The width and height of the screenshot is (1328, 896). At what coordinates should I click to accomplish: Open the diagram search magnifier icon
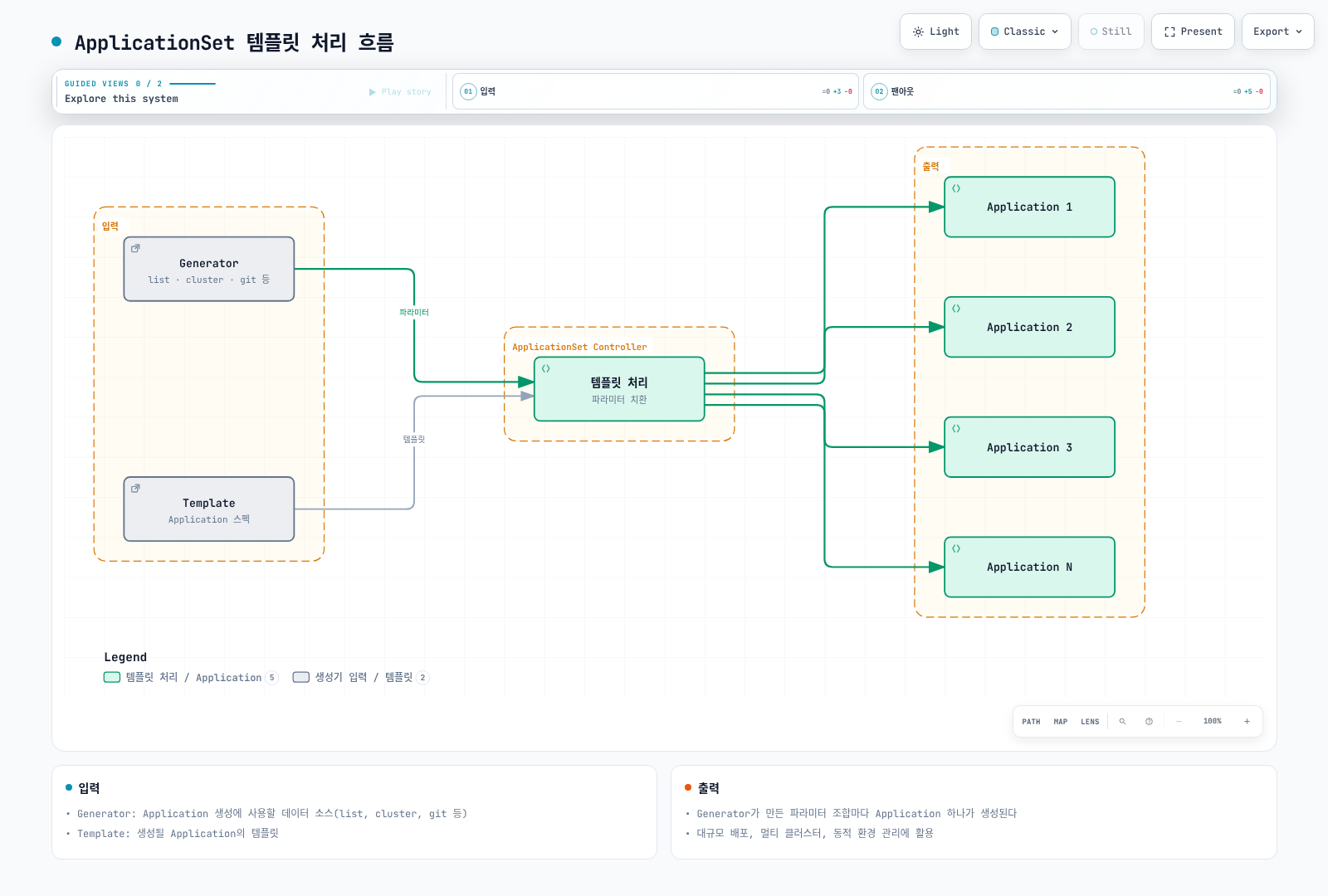click(1122, 722)
